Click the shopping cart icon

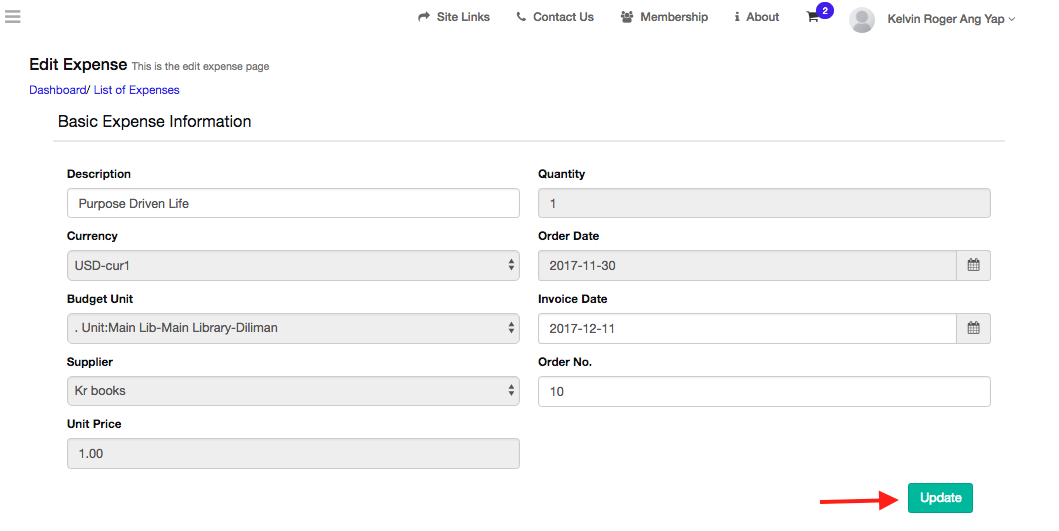(813, 18)
